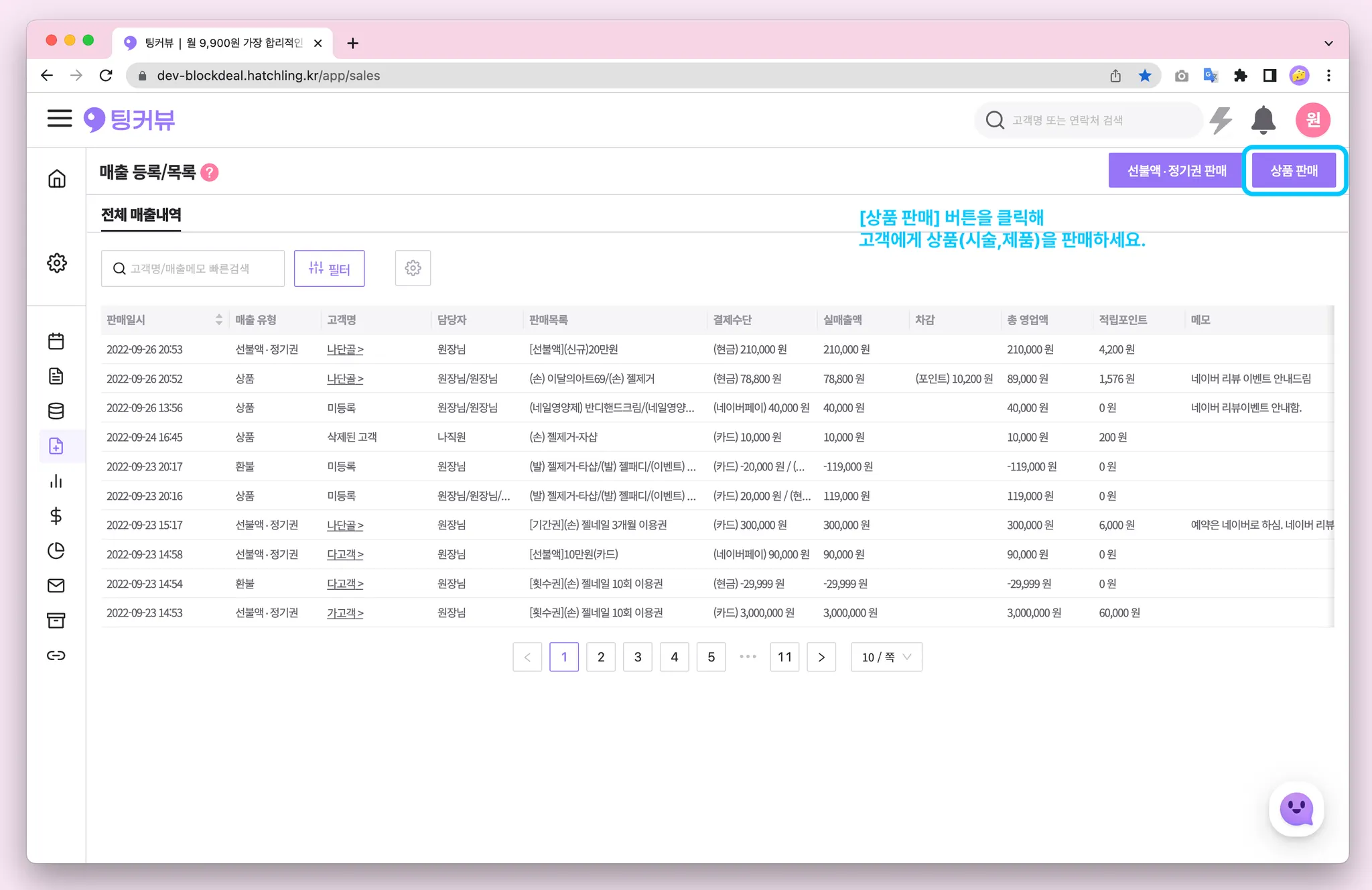Click the lightning bolt icon
Viewport: 1372px width, 890px height.
tap(1221, 120)
